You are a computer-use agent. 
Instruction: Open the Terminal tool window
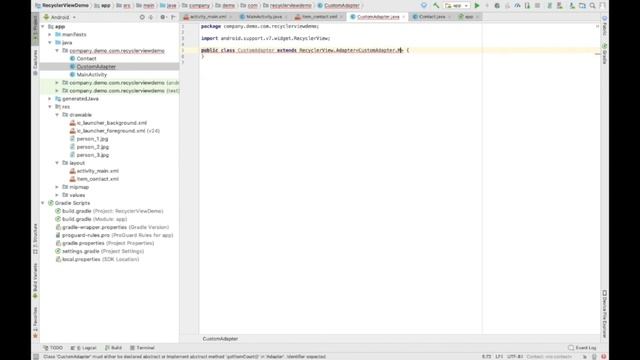click(x=142, y=348)
